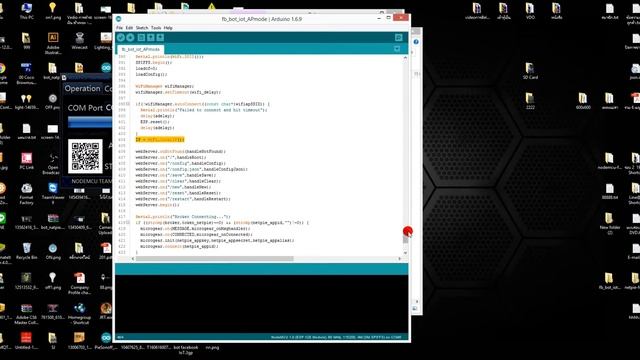The image size is (640, 360).
Task: Click the board info text in Arduino status bar
Action: 336,337
